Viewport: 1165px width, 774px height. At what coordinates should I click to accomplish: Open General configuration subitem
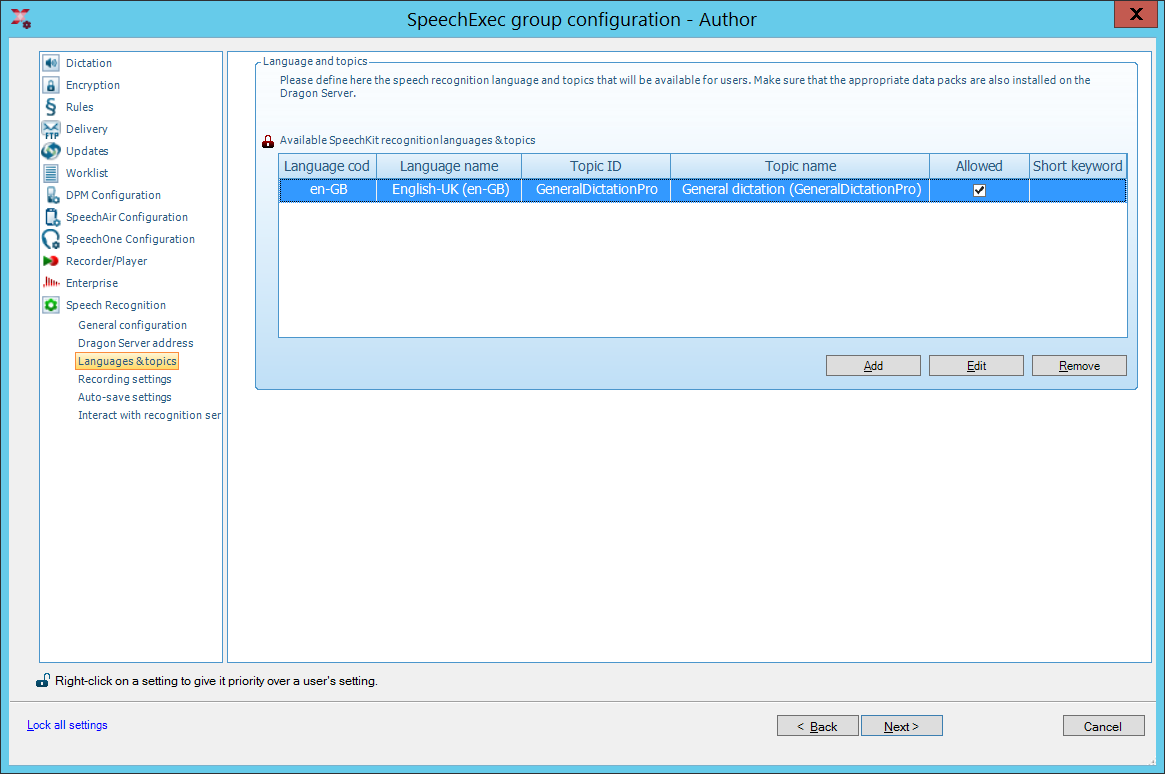[x=132, y=325]
